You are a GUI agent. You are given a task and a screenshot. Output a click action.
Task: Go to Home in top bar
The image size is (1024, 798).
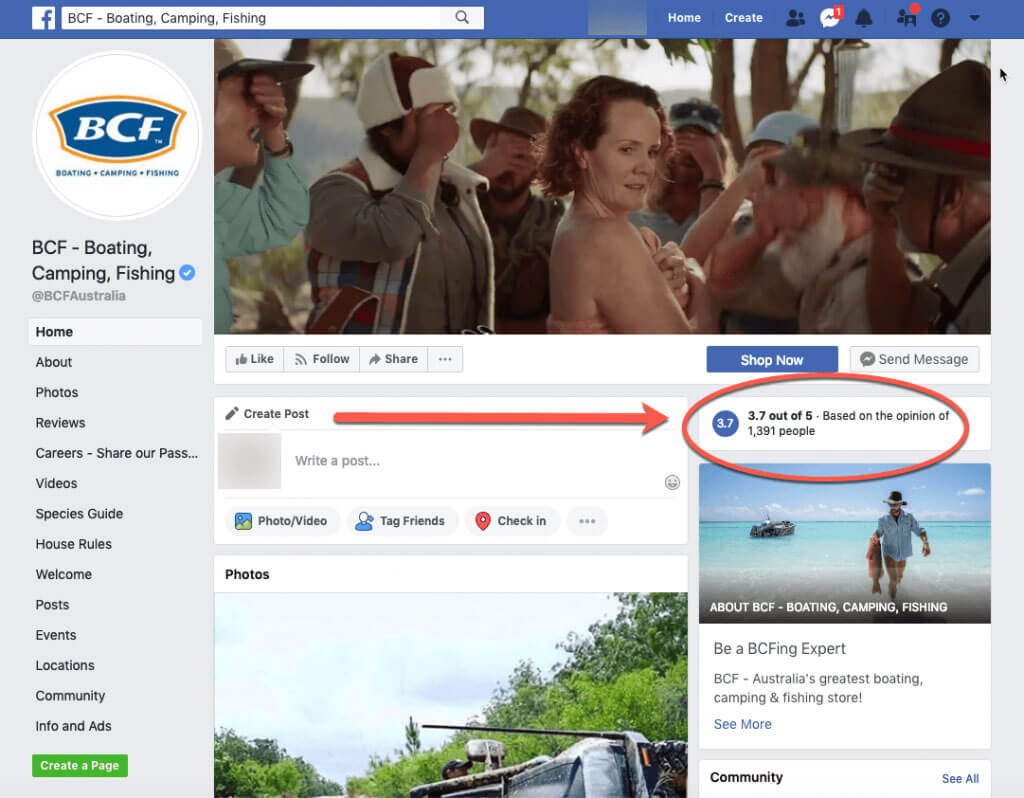coord(684,18)
